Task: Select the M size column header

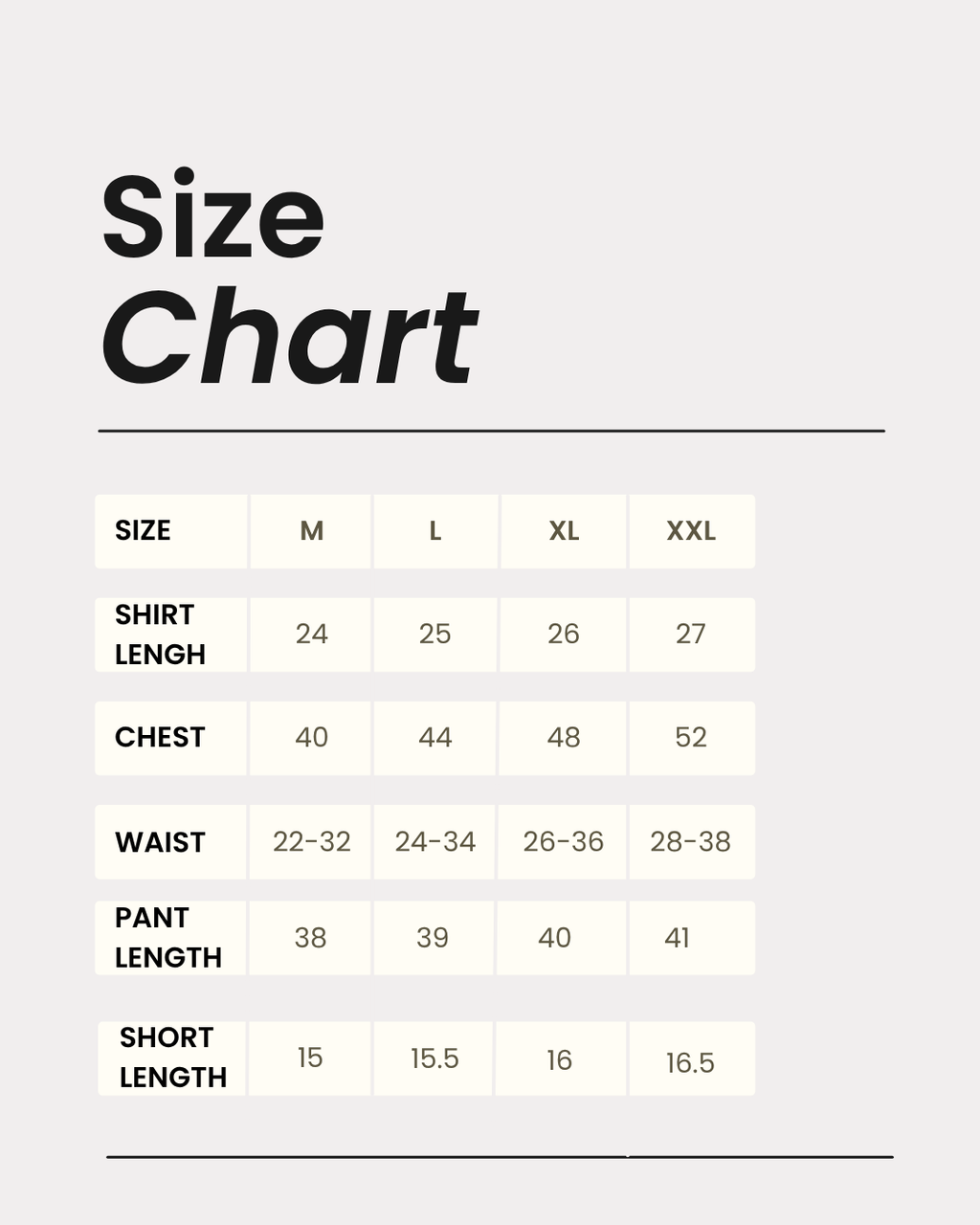Action: pyautogui.click(x=311, y=531)
